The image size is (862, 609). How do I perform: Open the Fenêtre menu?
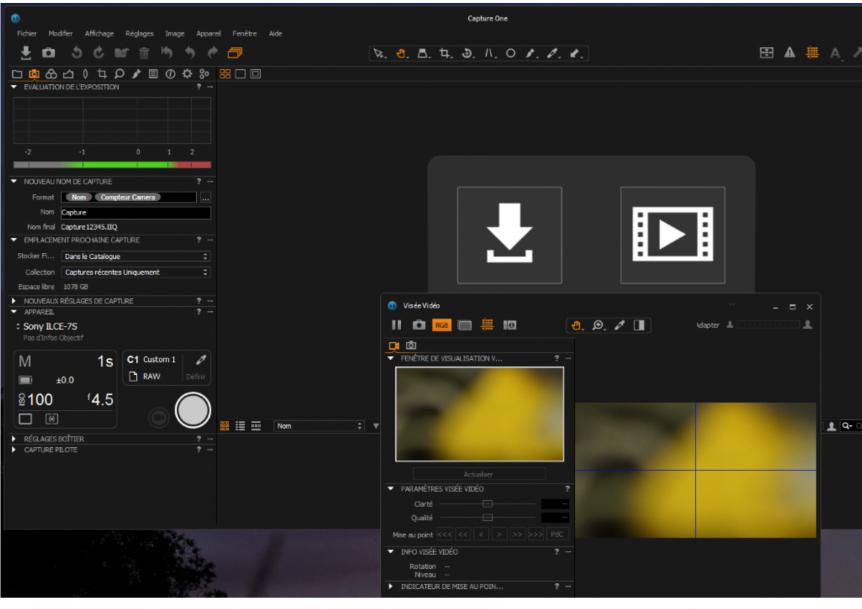244,34
